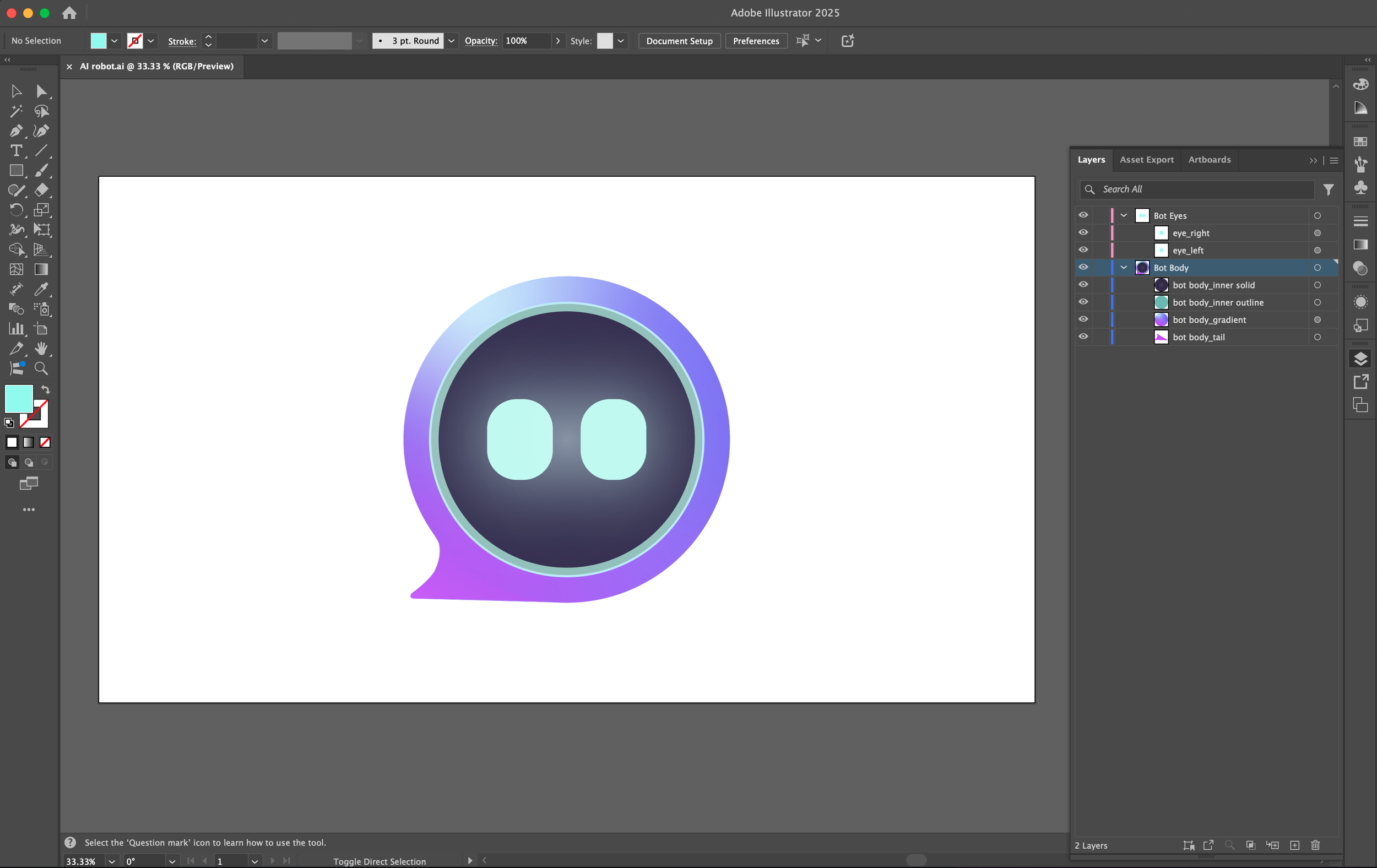Screen dimensions: 1377x868
Task: Hide the Bot Eyes layer
Action: pos(1083,215)
